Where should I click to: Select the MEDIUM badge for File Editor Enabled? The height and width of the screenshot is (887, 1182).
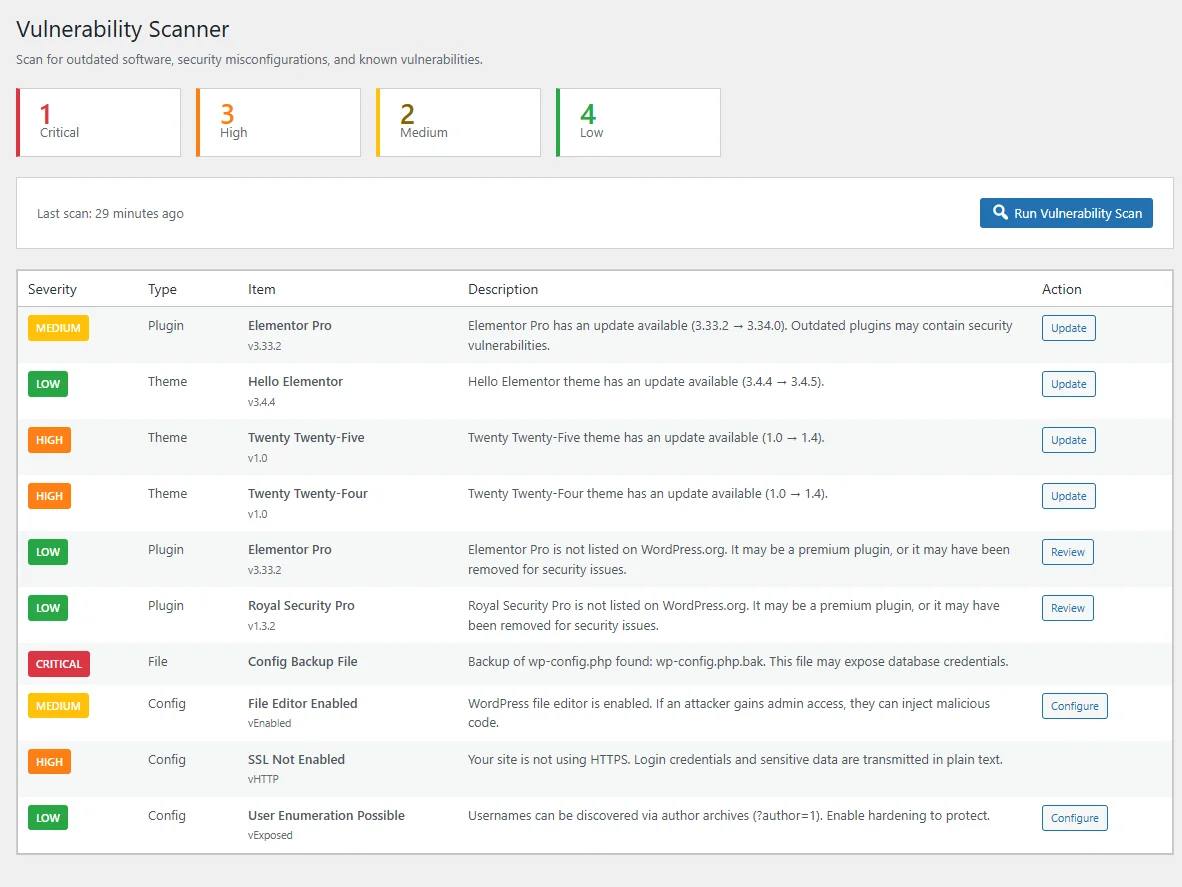pos(58,705)
